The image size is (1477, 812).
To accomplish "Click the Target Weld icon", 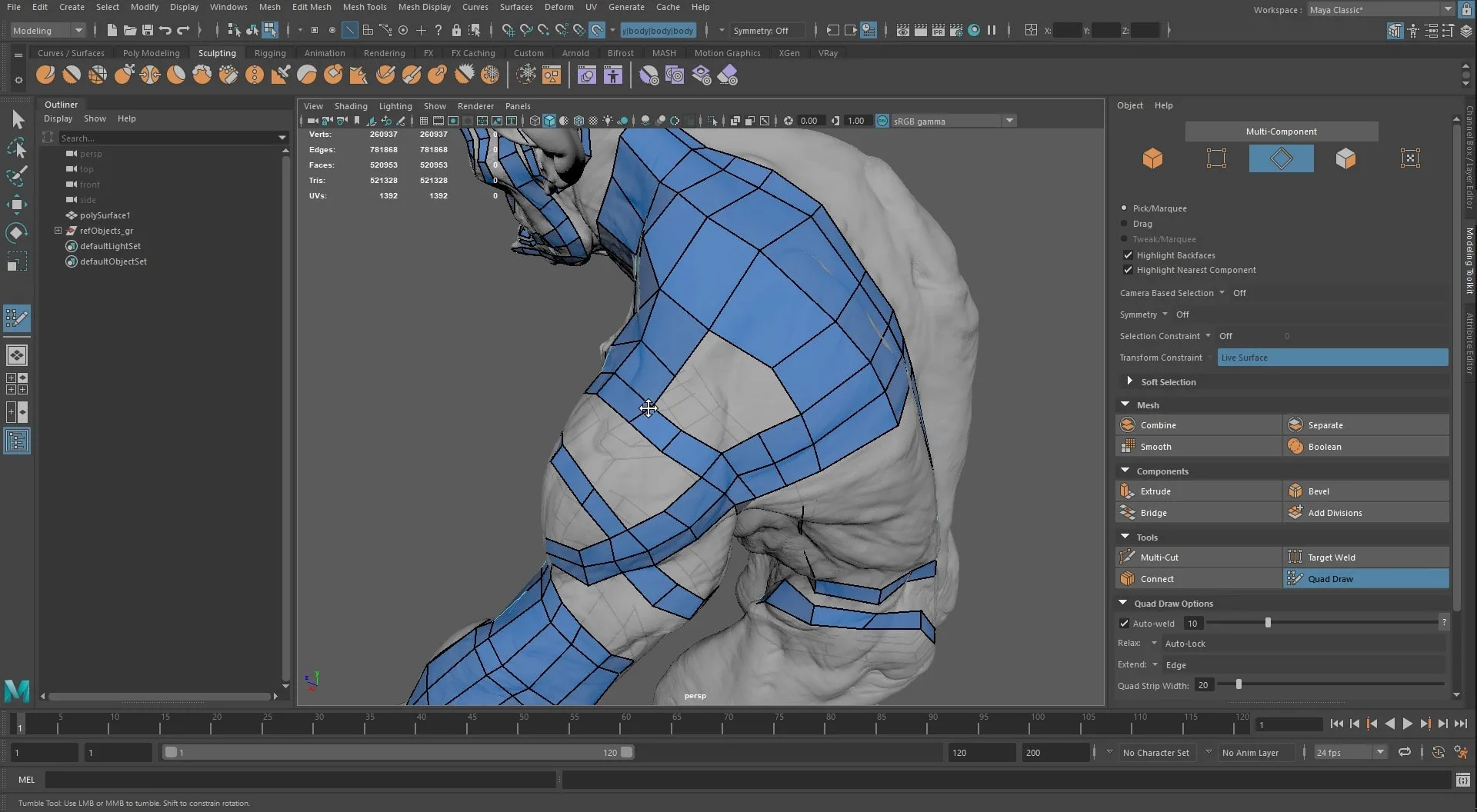I will (x=1295, y=557).
